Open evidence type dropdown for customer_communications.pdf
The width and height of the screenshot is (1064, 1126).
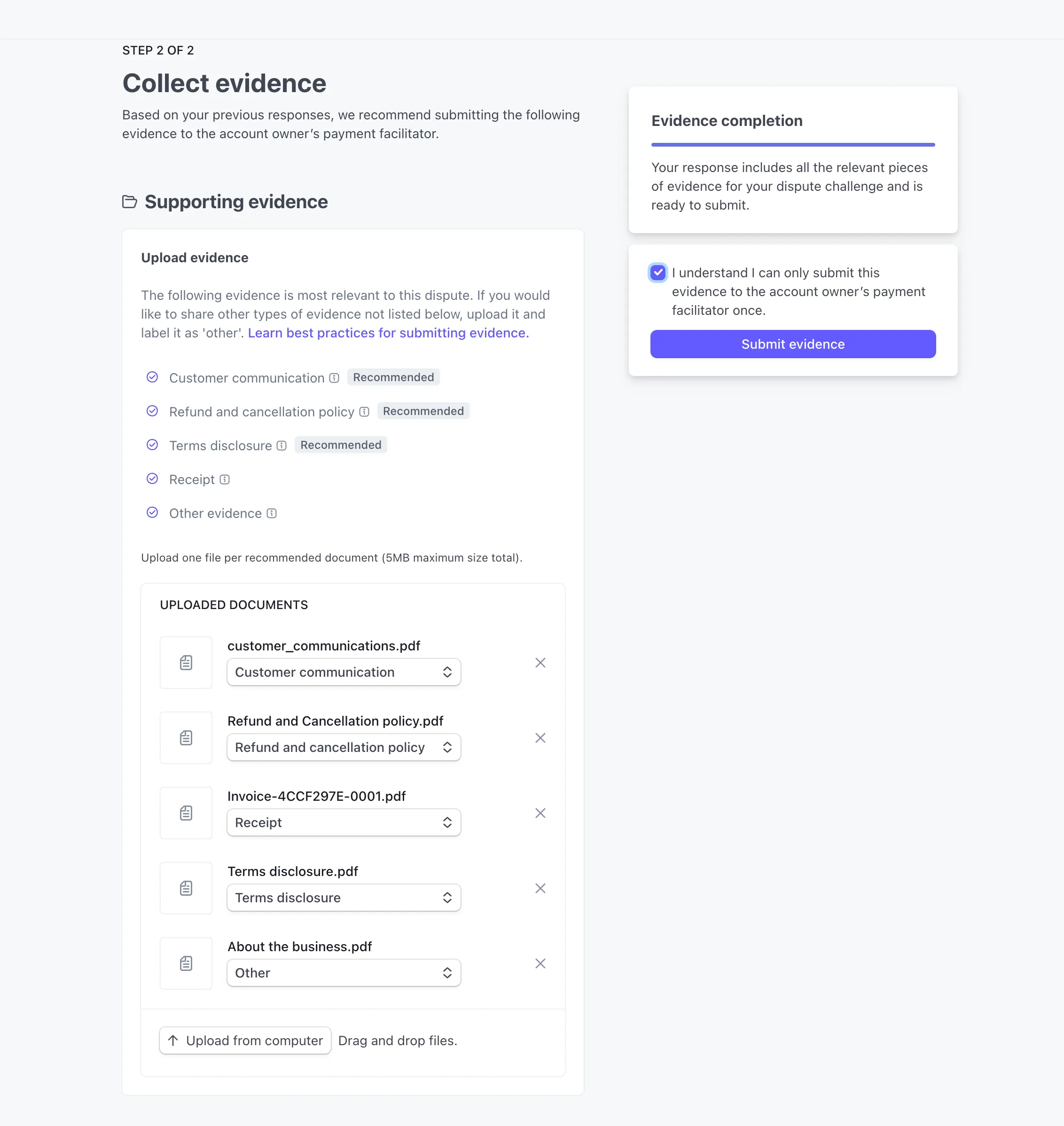[344, 672]
